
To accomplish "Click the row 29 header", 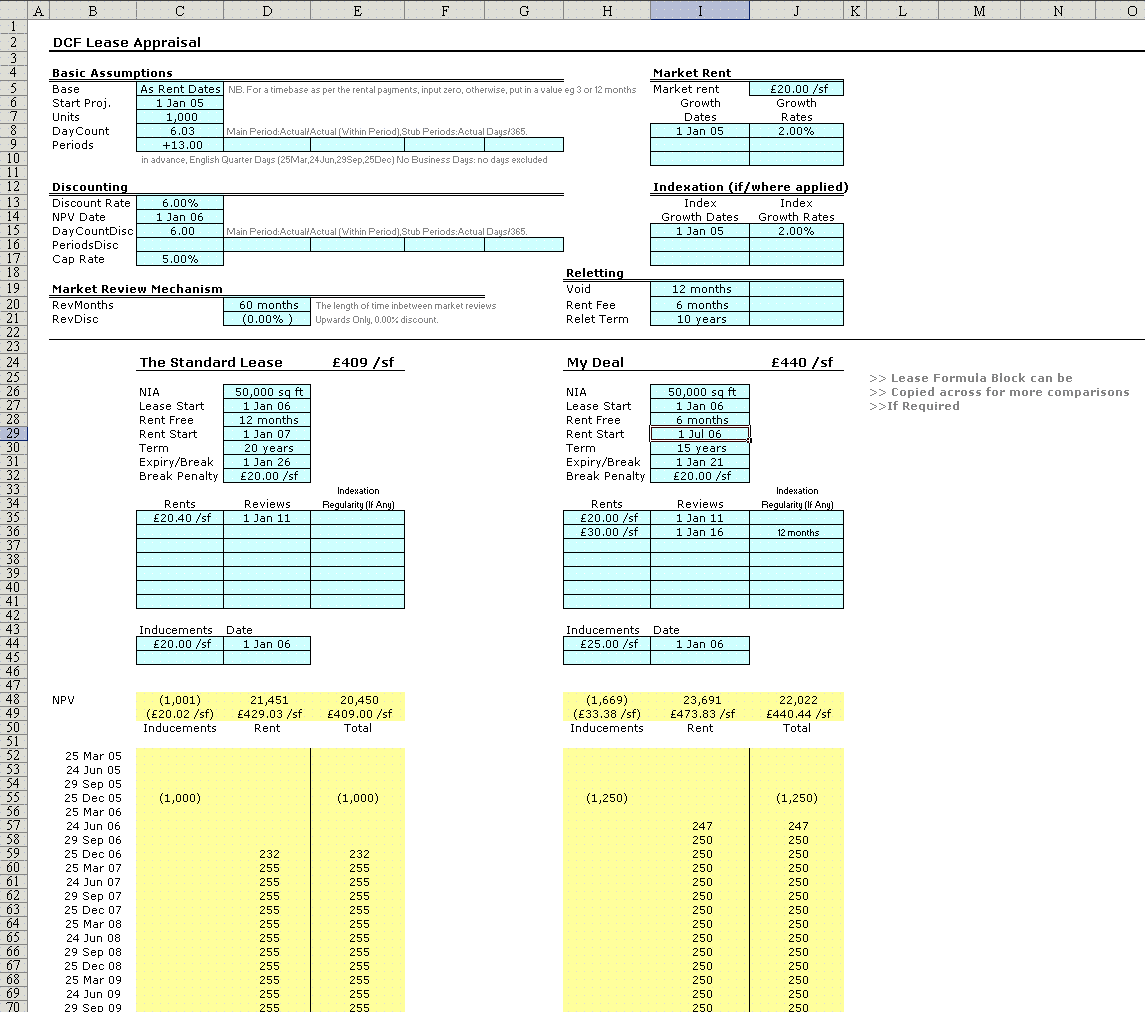I will pos(13,434).
